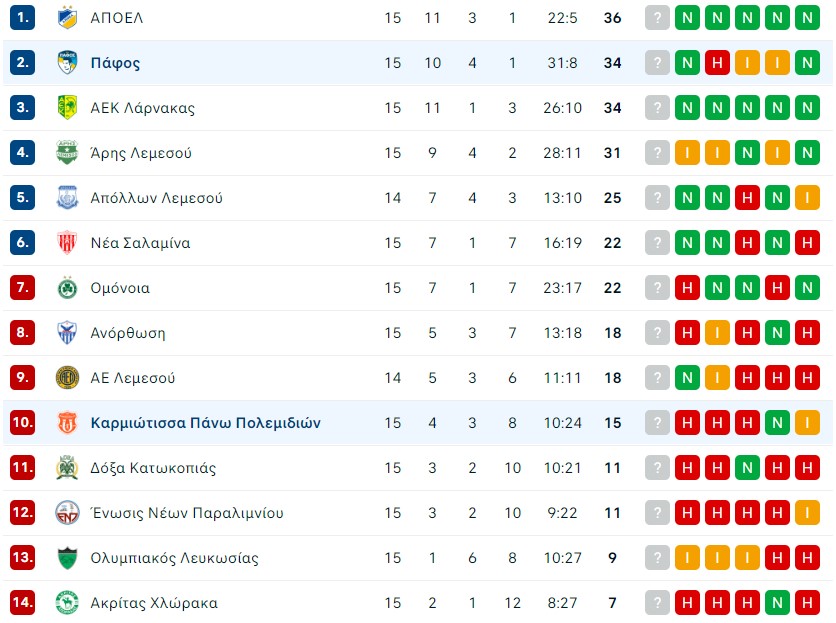Screen dimensions: 836x623
Task: Click the Ομόνοια green clover logo
Action: coord(67,288)
